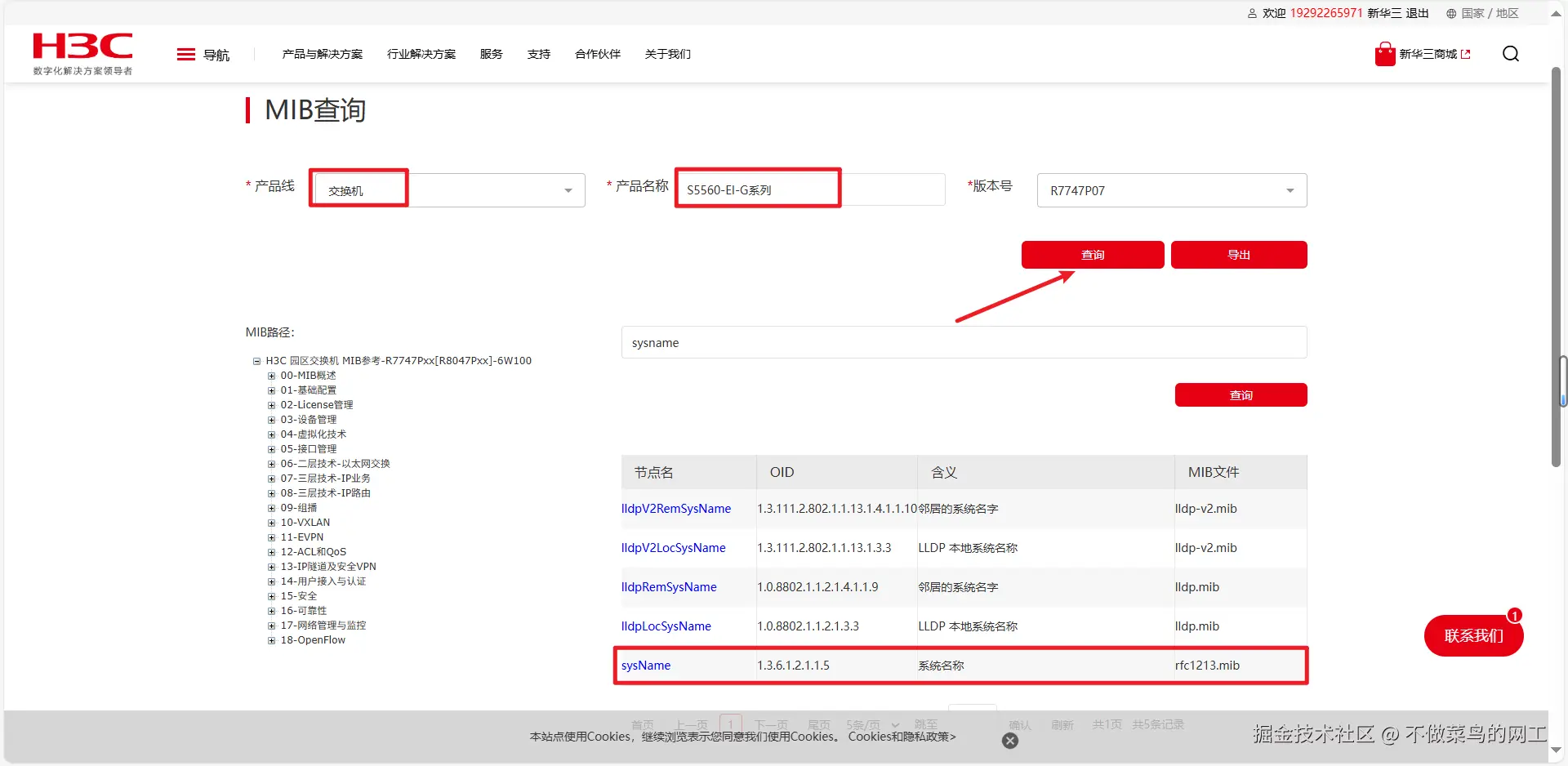This screenshot has height=766, width=1568.
Task: Click OID value 1.0.8802.1.1.2.1.3.3
Action: click(808, 626)
